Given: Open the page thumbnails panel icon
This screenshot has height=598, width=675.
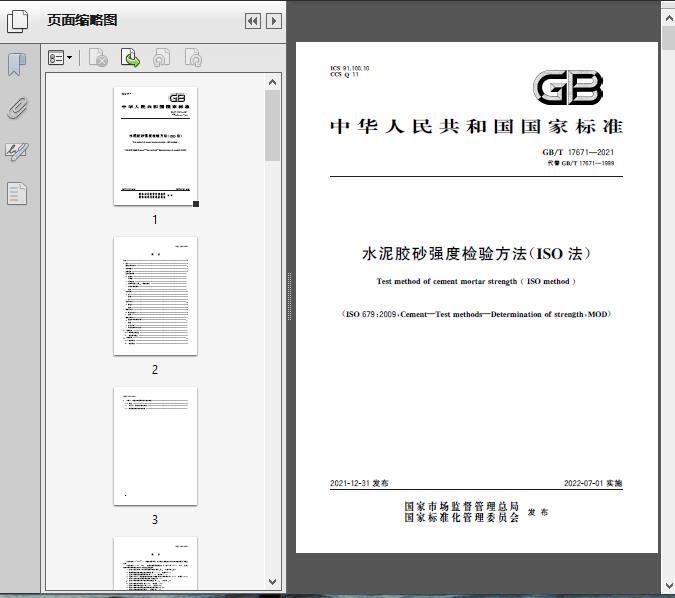Looking at the screenshot, I should pos(18,21).
